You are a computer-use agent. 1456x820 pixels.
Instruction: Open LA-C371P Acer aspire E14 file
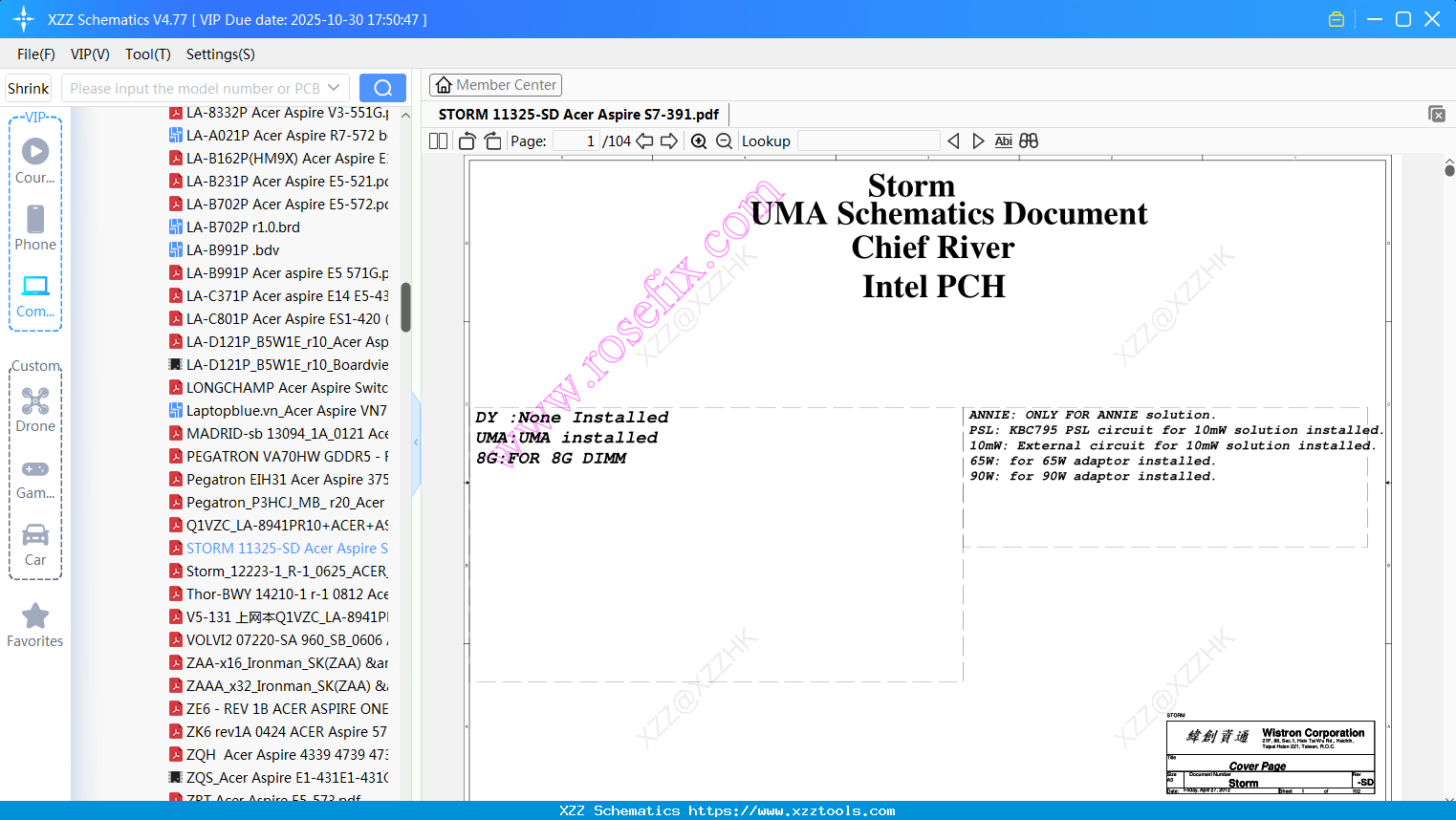[x=279, y=296]
